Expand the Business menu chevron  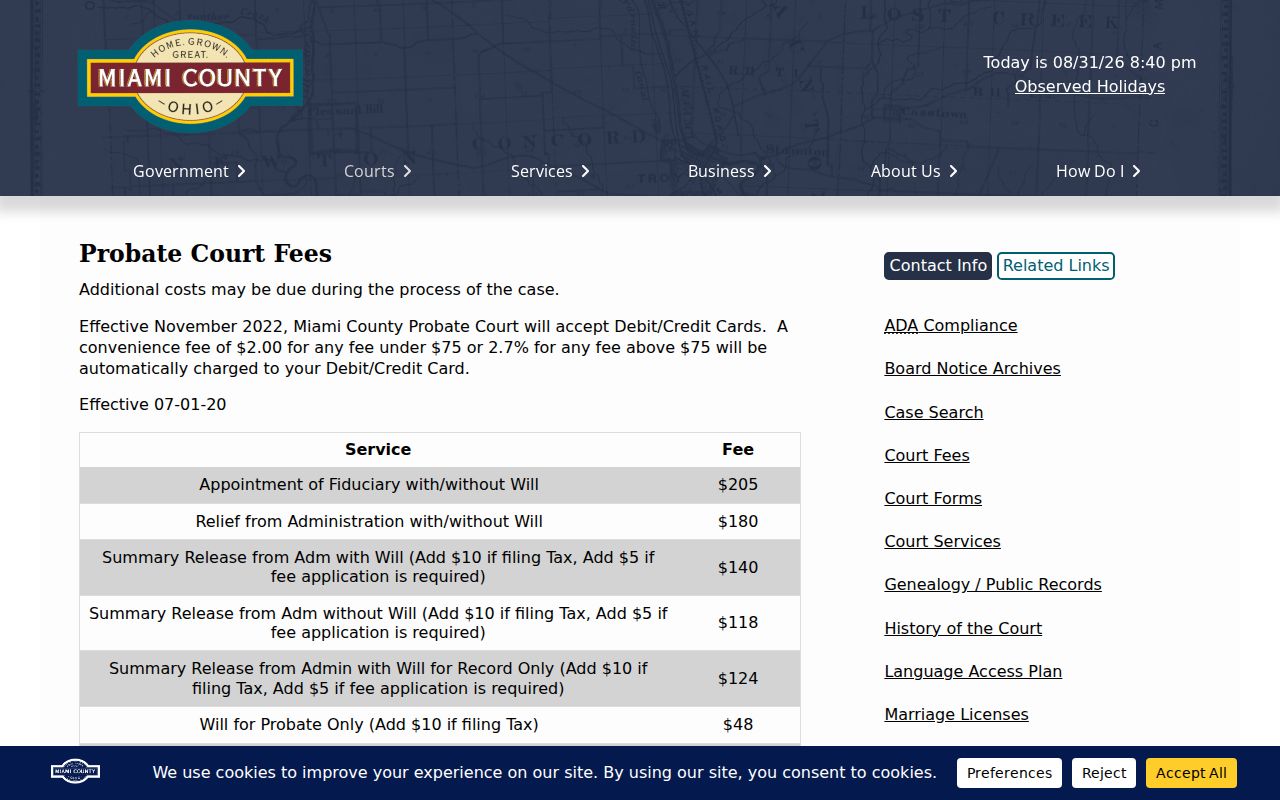pyautogui.click(x=767, y=171)
